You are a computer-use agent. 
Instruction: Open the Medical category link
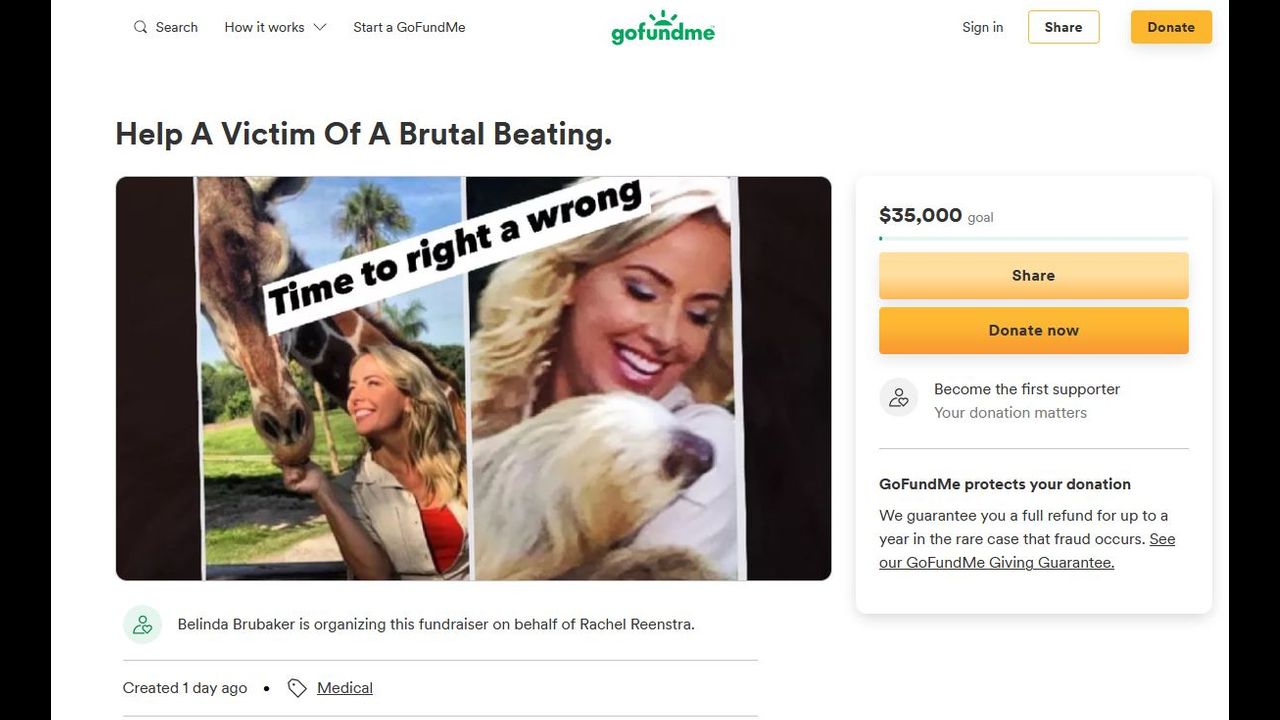(x=345, y=688)
